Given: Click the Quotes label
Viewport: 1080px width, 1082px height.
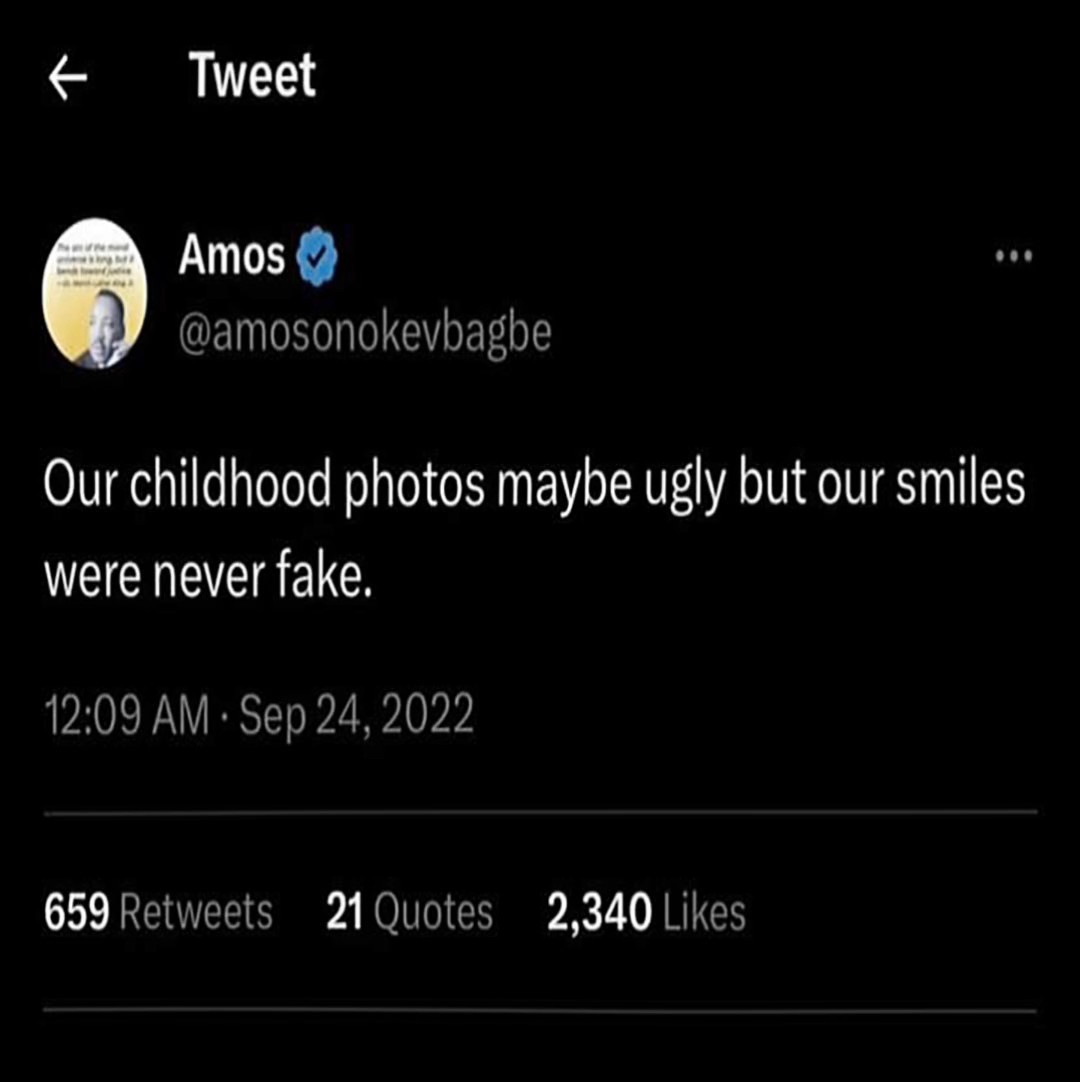Looking at the screenshot, I should 433,912.
